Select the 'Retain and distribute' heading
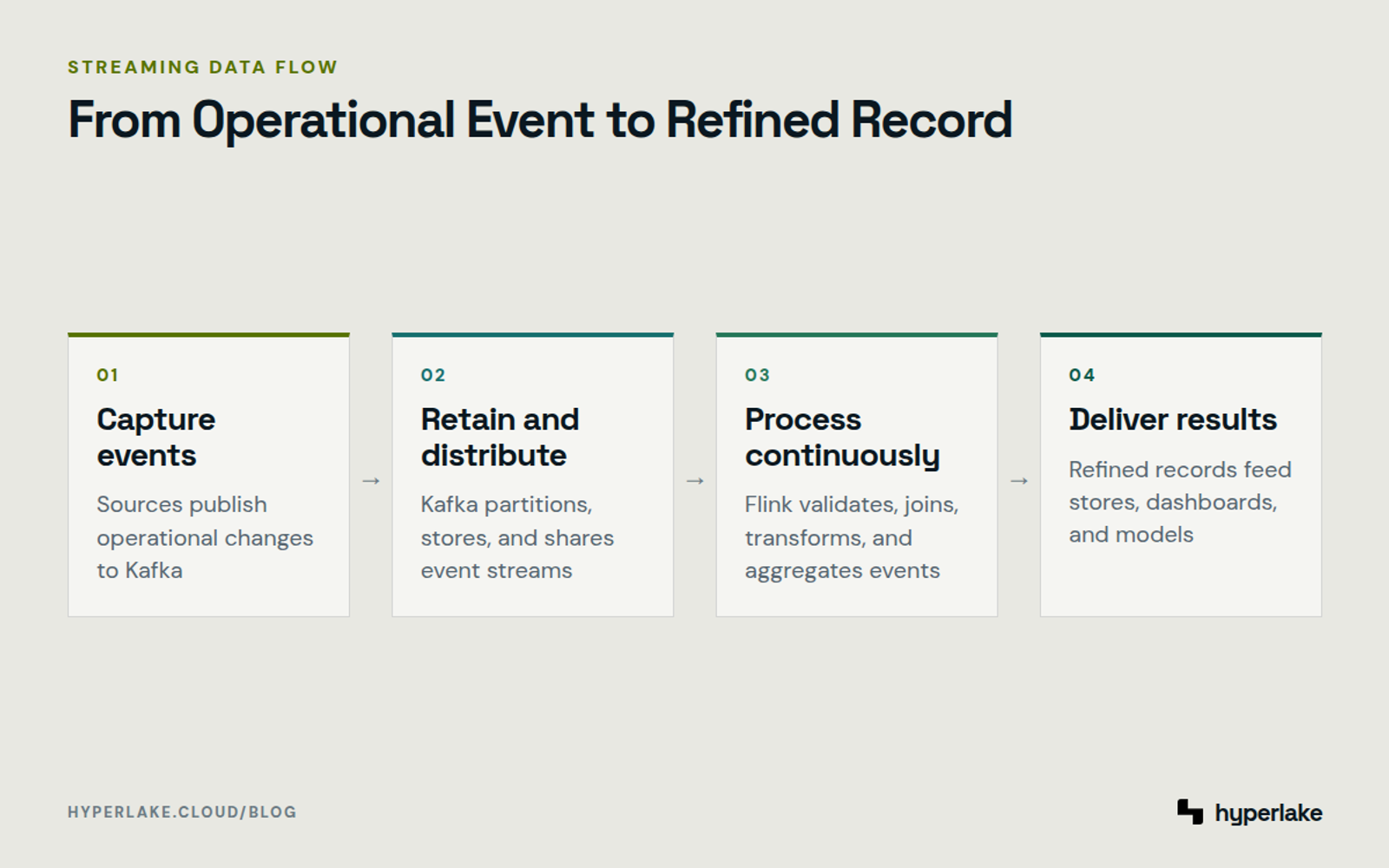Screen dimensions: 1389x868 point(500,437)
